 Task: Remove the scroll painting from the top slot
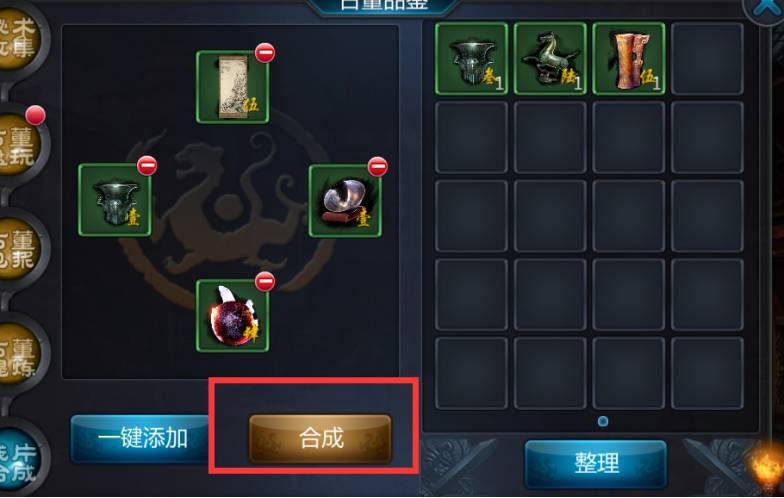coord(265,52)
